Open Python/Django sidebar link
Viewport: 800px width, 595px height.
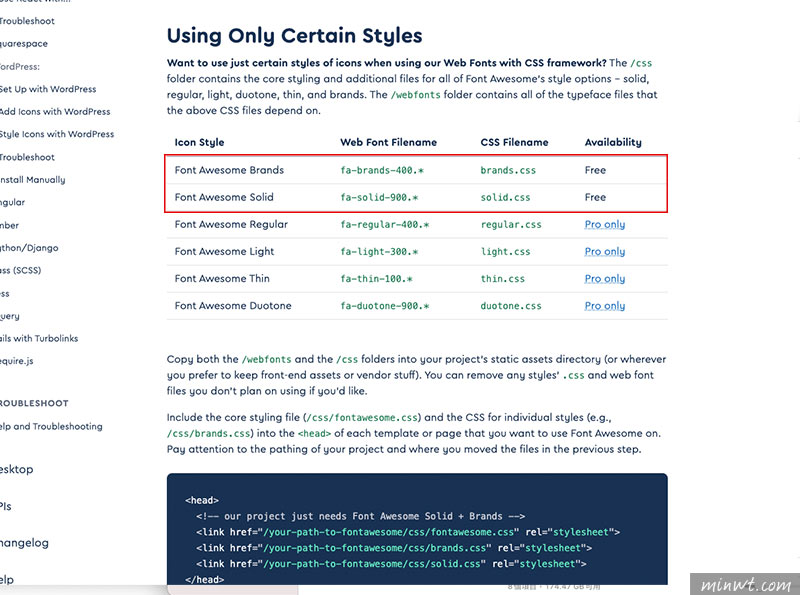(x=29, y=247)
